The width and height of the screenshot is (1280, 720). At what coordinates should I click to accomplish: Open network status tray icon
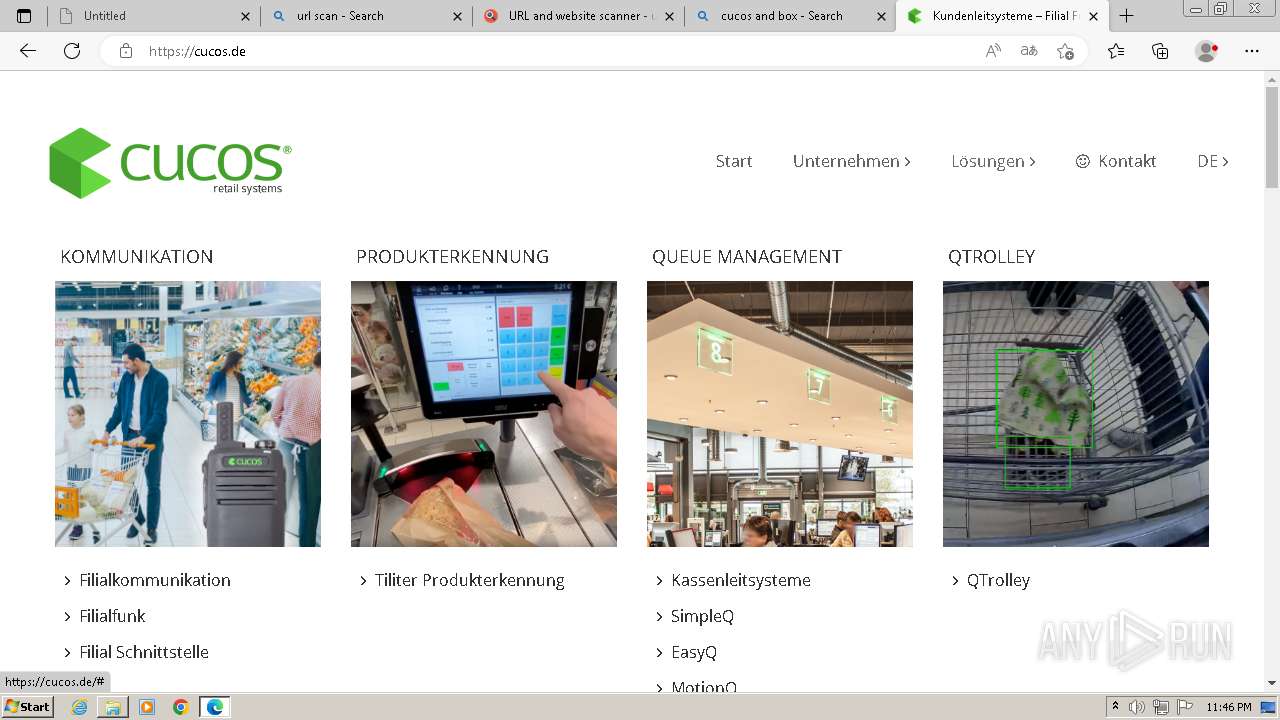pos(1161,707)
